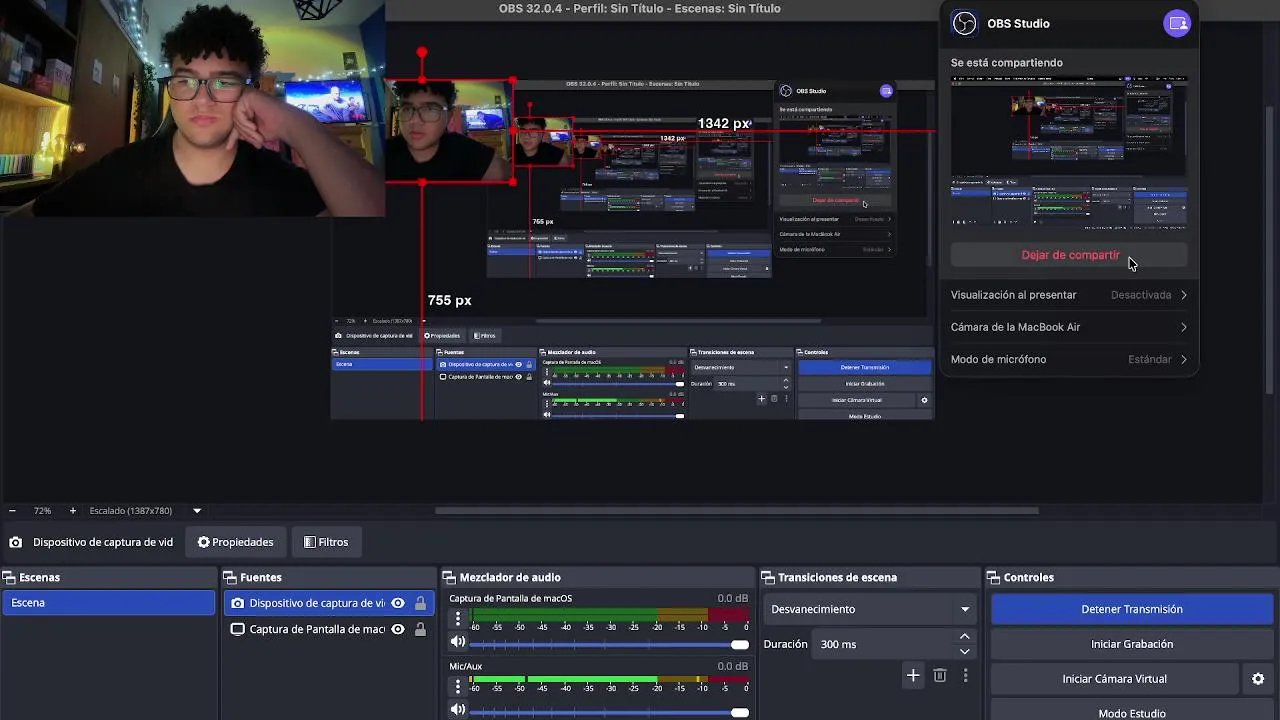This screenshot has width=1280, height=720.
Task: Click the Fuentes dock float icon
Action: click(x=230, y=577)
